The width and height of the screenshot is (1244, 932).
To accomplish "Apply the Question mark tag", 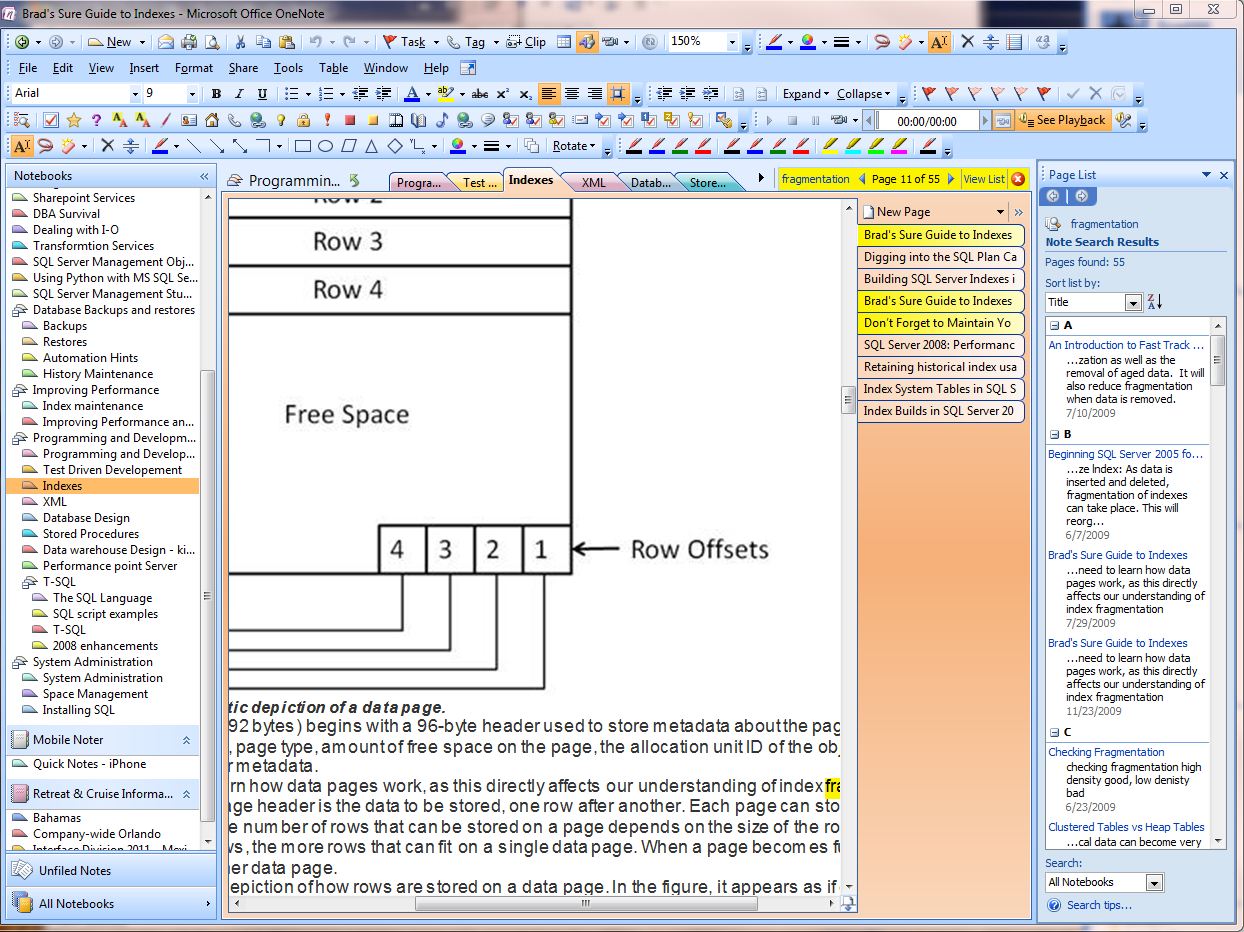I will click(x=97, y=120).
